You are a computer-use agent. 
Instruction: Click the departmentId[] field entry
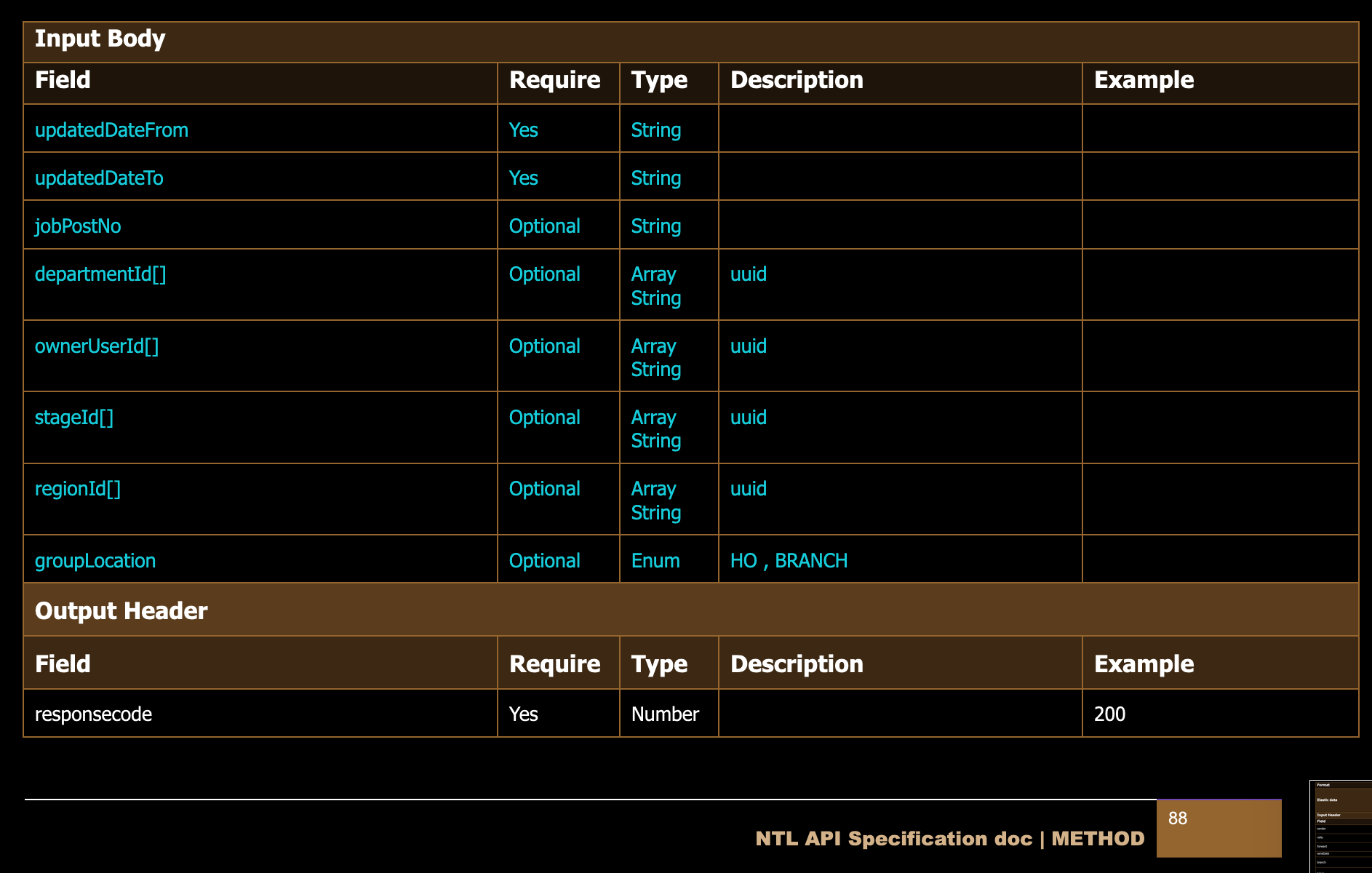click(100, 274)
